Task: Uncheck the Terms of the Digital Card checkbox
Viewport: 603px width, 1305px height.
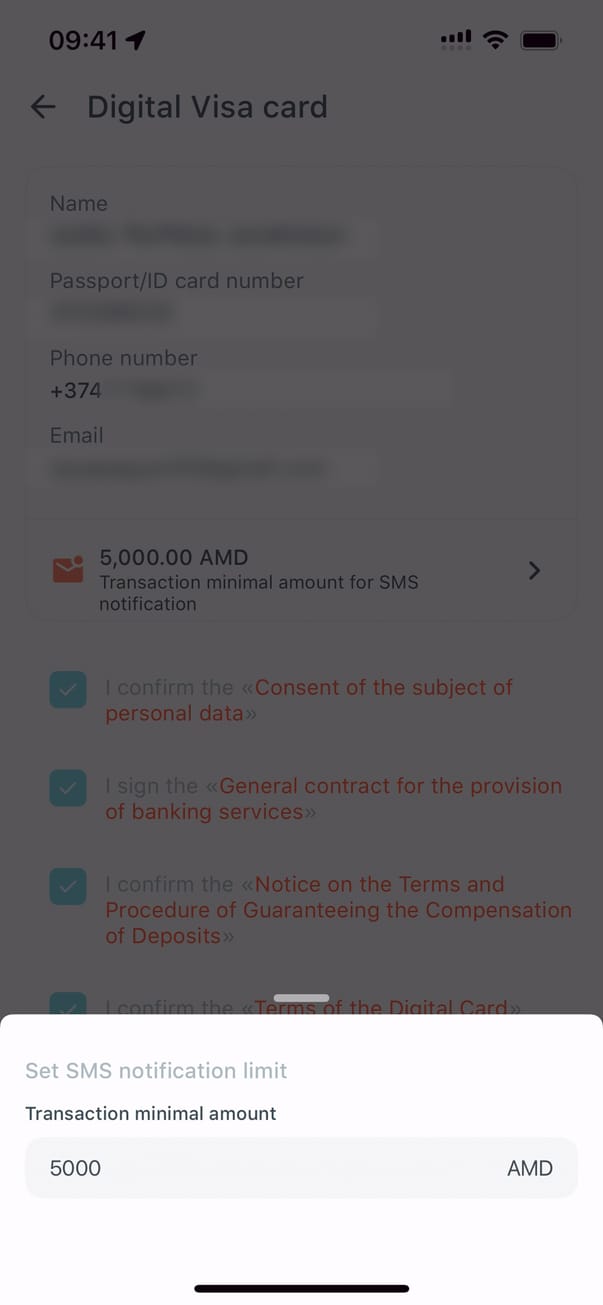Action: click(68, 1004)
